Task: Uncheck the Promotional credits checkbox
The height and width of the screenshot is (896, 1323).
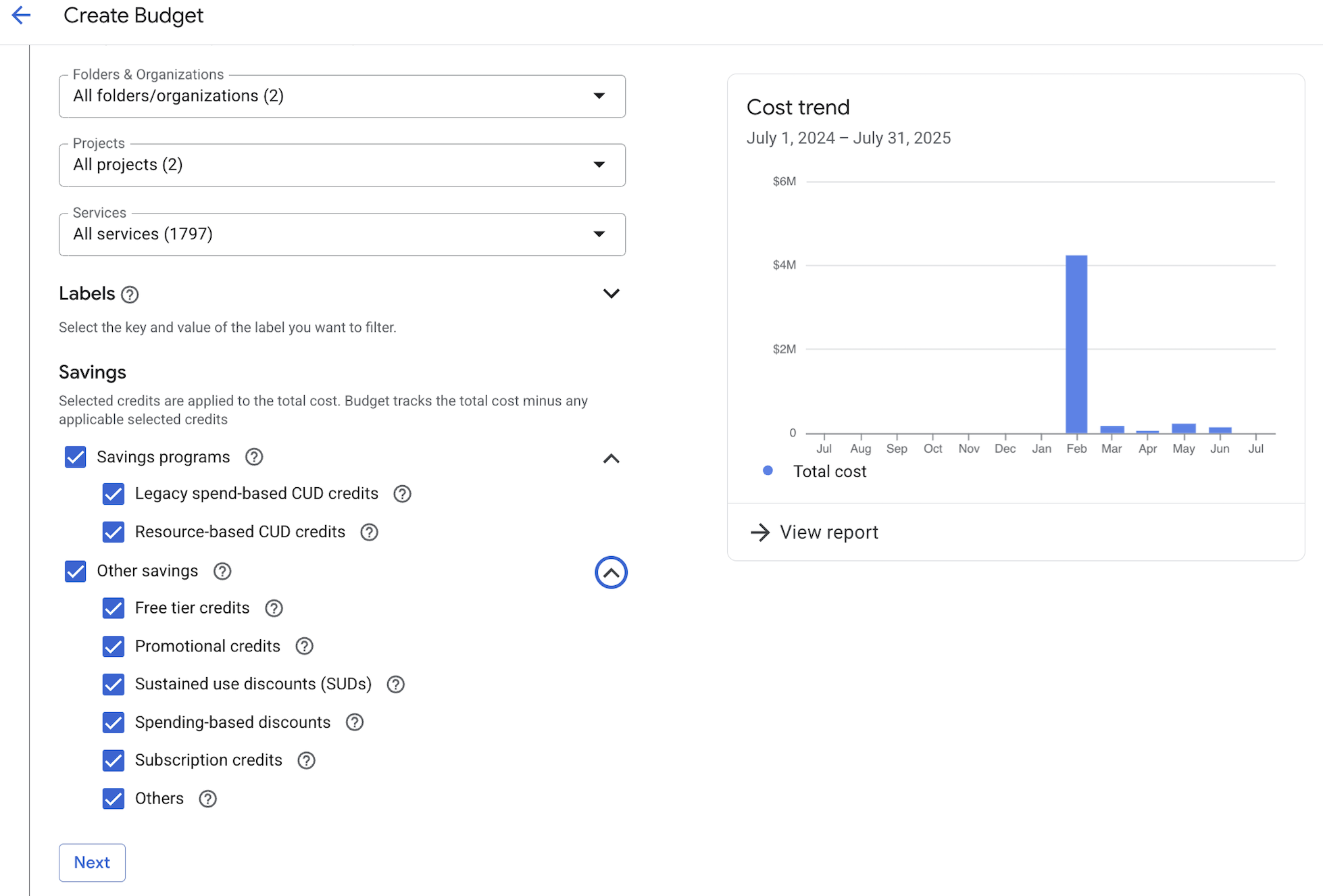Action: click(x=113, y=646)
